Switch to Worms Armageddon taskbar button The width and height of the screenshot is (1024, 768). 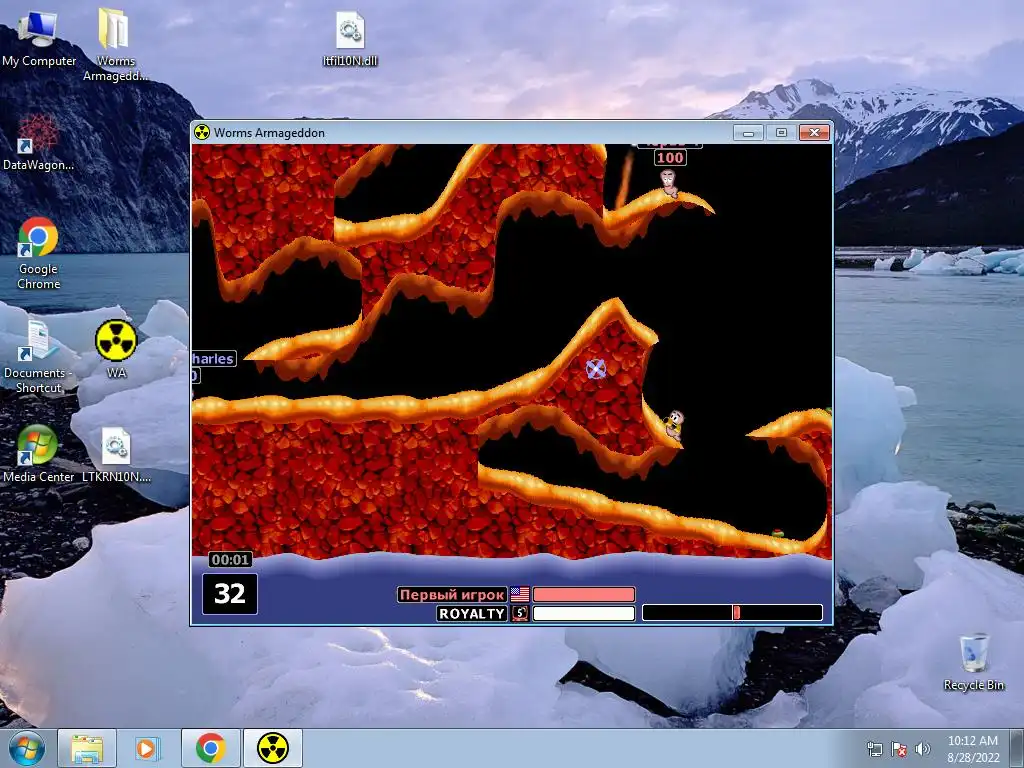(273, 748)
